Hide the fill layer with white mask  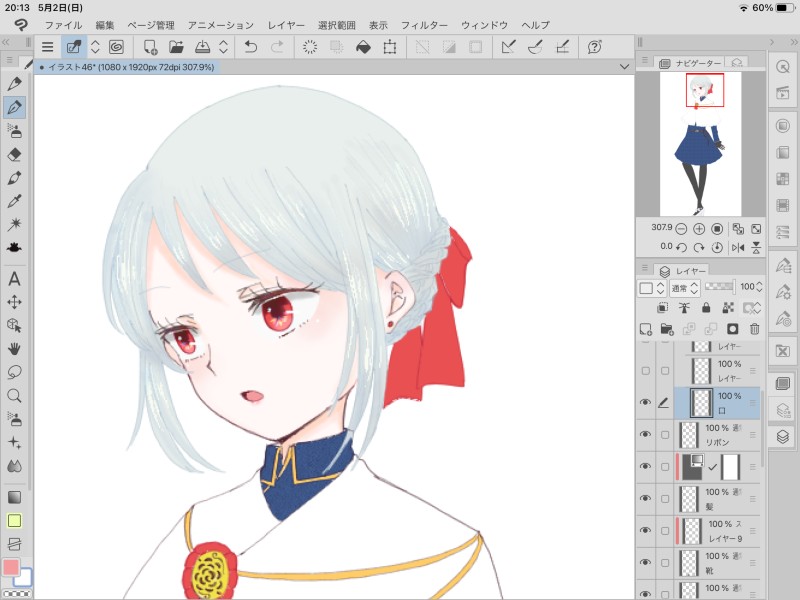coord(645,466)
